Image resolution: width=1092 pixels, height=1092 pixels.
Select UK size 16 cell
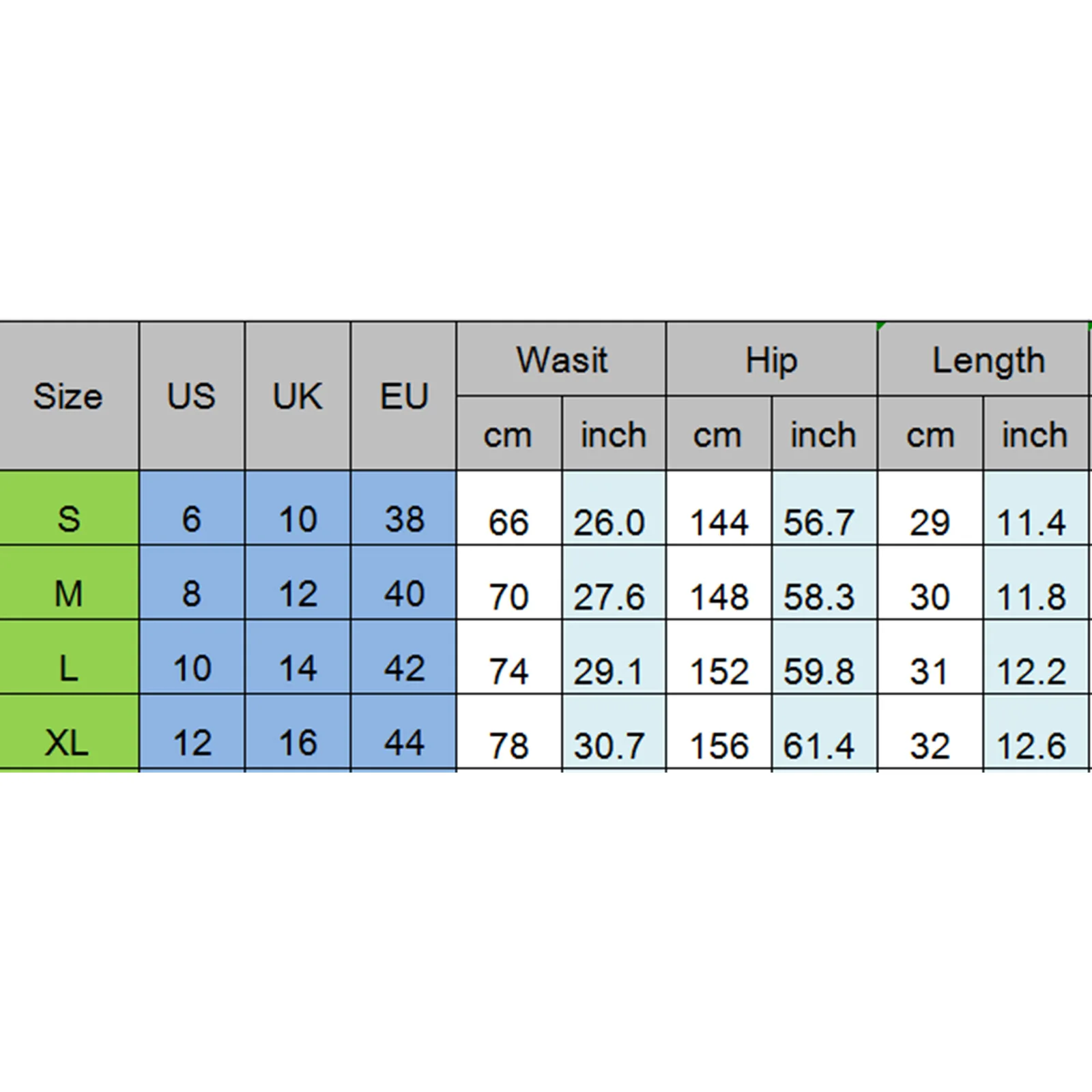[x=298, y=741]
